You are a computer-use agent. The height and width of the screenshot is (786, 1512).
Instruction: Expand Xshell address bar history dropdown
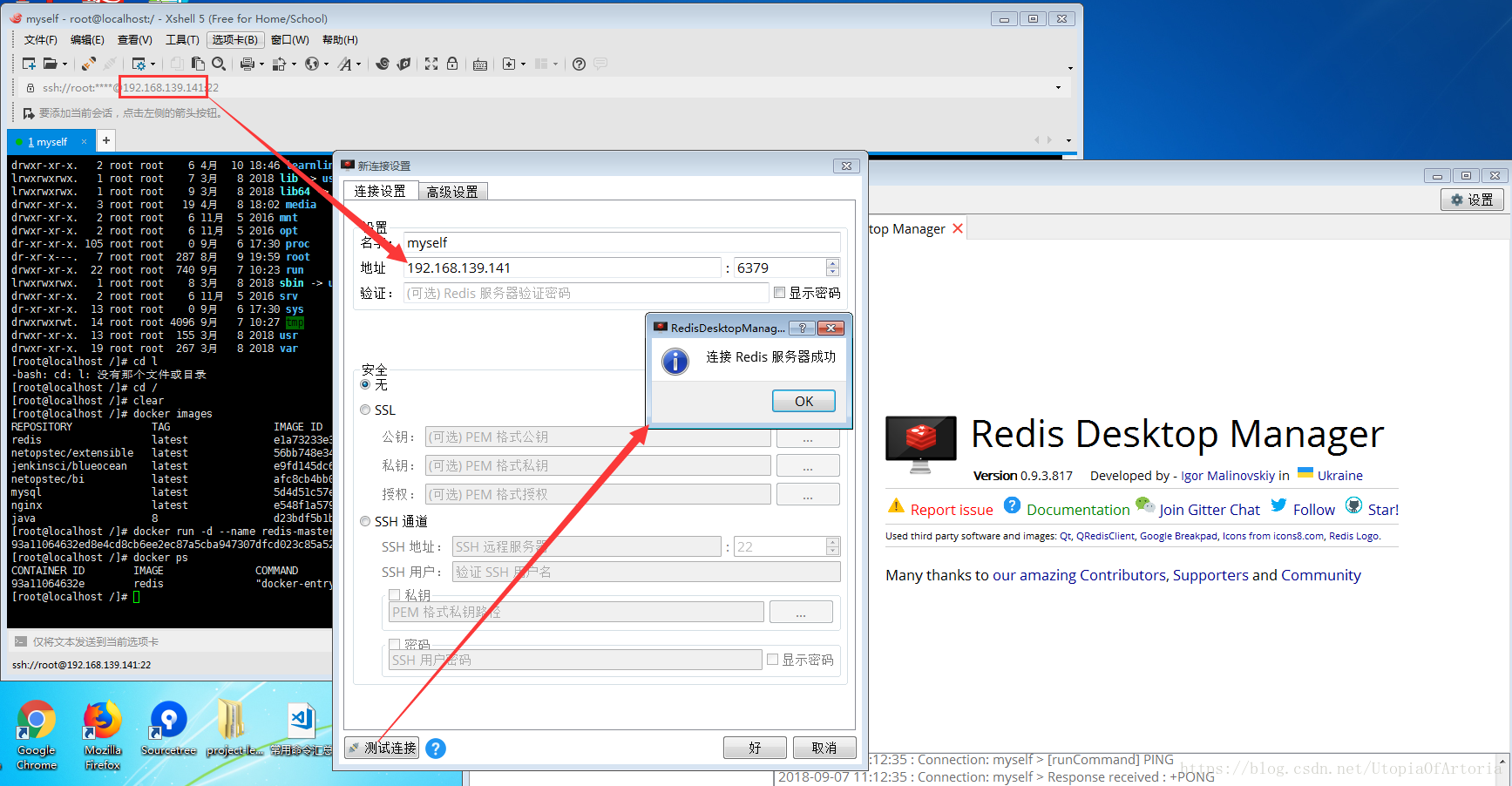(1058, 87)
